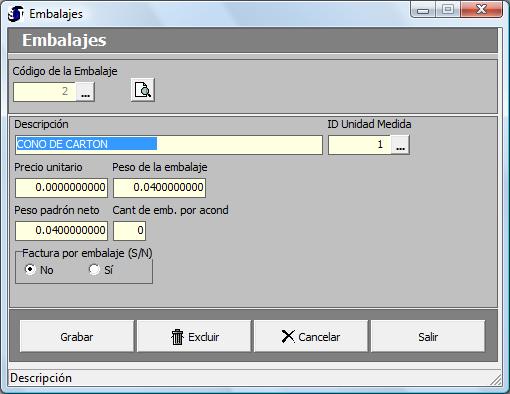Select the No radio button
Viewport: 510px width, 394px height.
click(30, 269)
